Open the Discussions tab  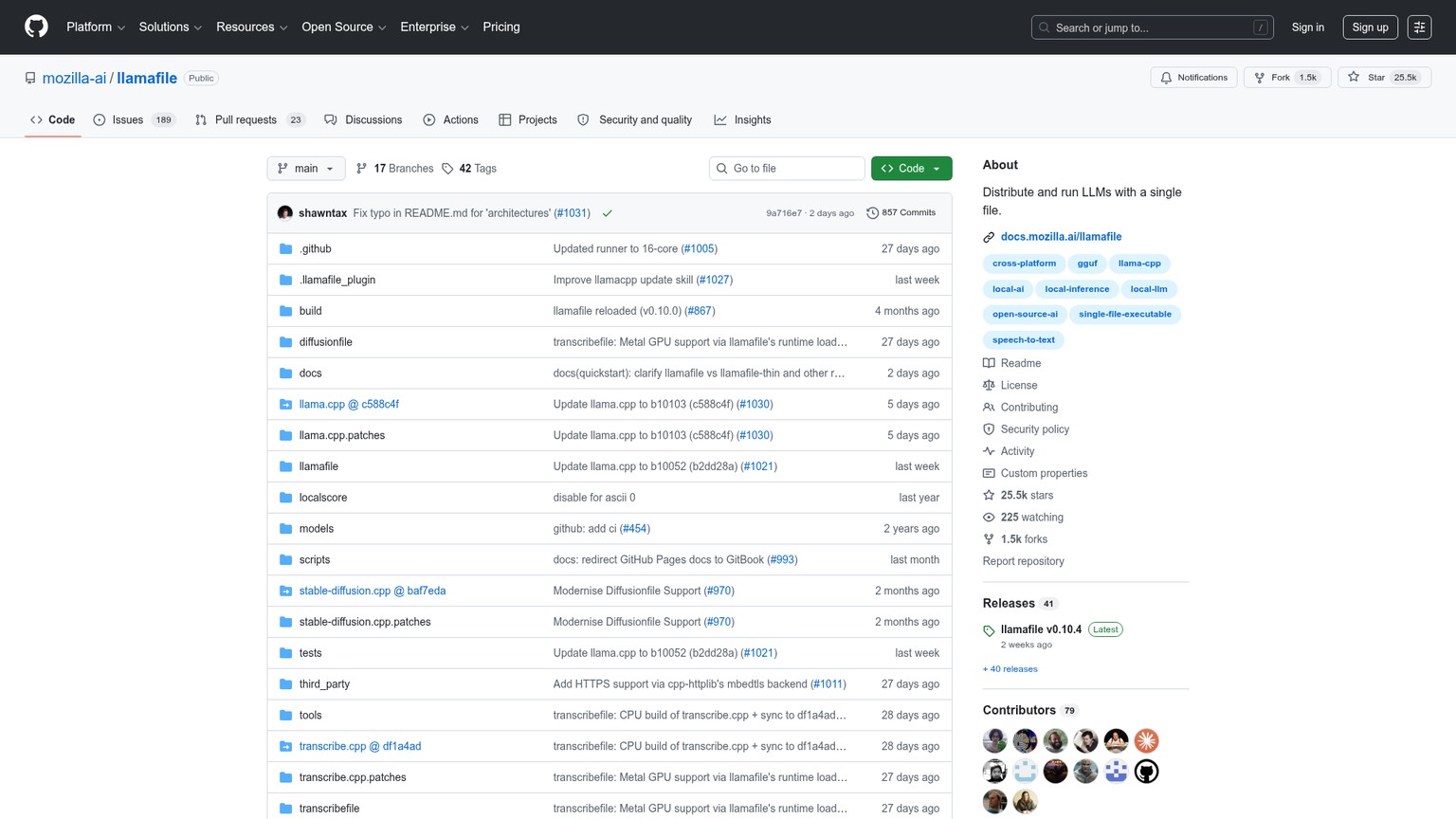click(x=363, y=120)
